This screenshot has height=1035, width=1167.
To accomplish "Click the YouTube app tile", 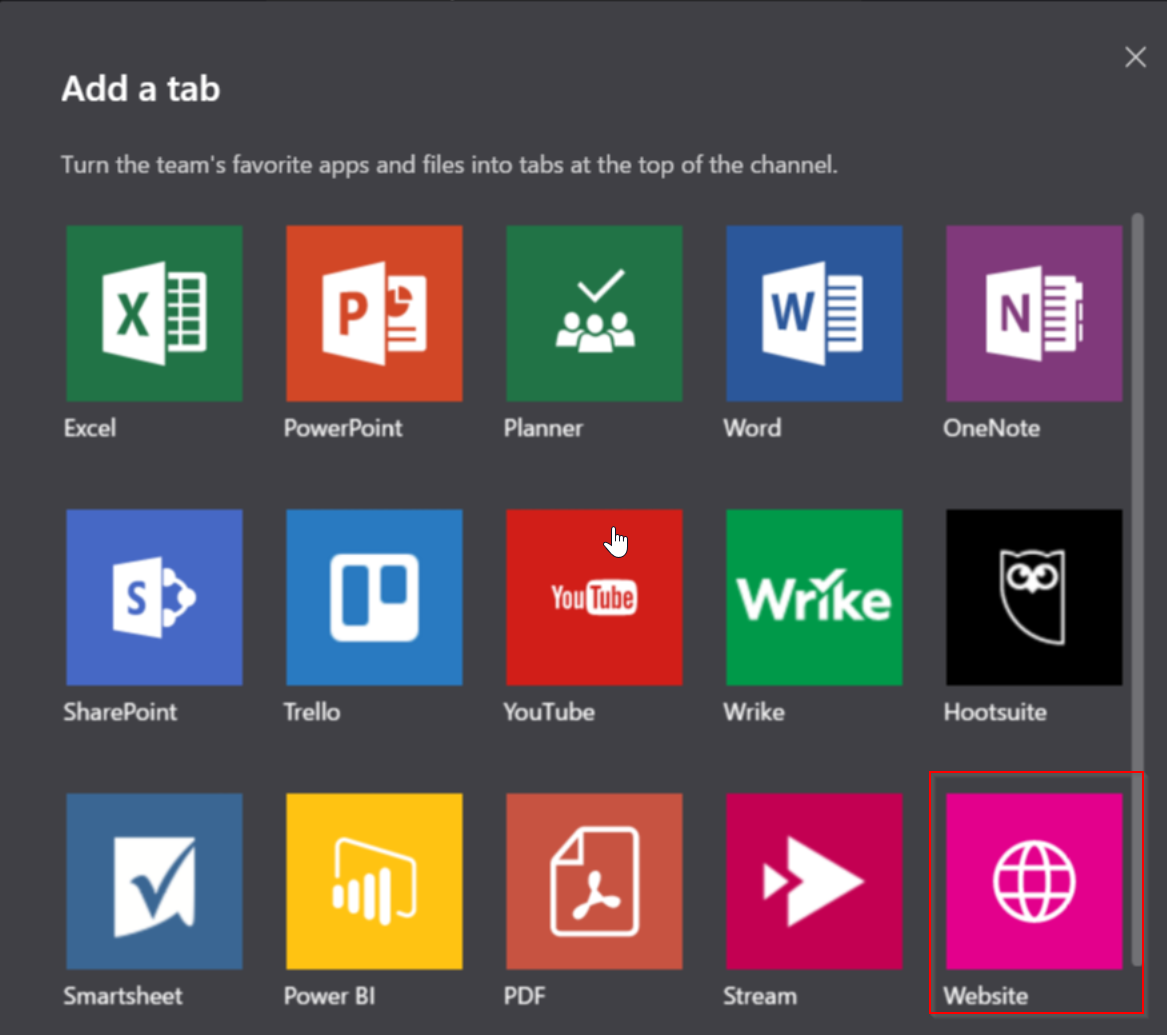I will (594, 597).
